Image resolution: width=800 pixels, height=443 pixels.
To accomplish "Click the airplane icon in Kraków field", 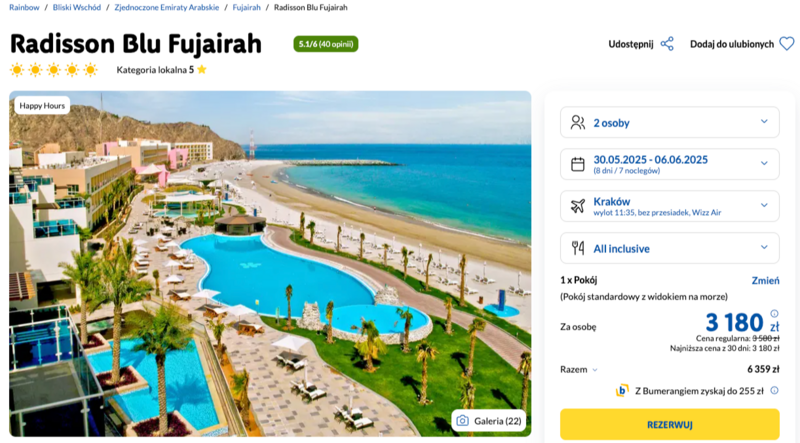I will coord(578,206).
